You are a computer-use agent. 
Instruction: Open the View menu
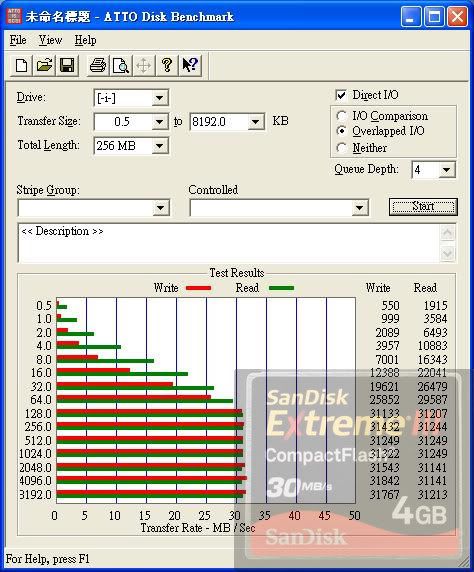[50, 40]
